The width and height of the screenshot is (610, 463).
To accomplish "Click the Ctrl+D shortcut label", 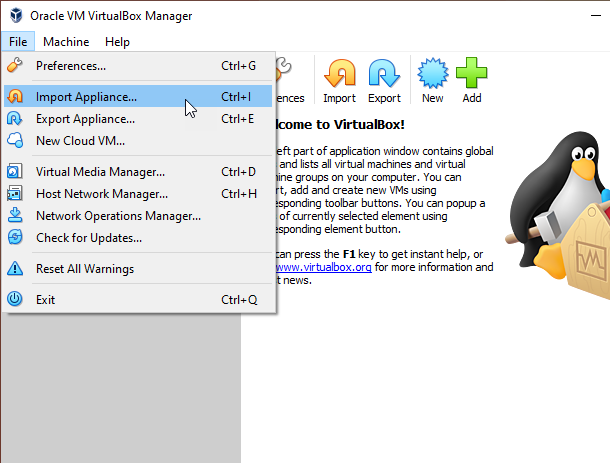I will coord(238,172).
